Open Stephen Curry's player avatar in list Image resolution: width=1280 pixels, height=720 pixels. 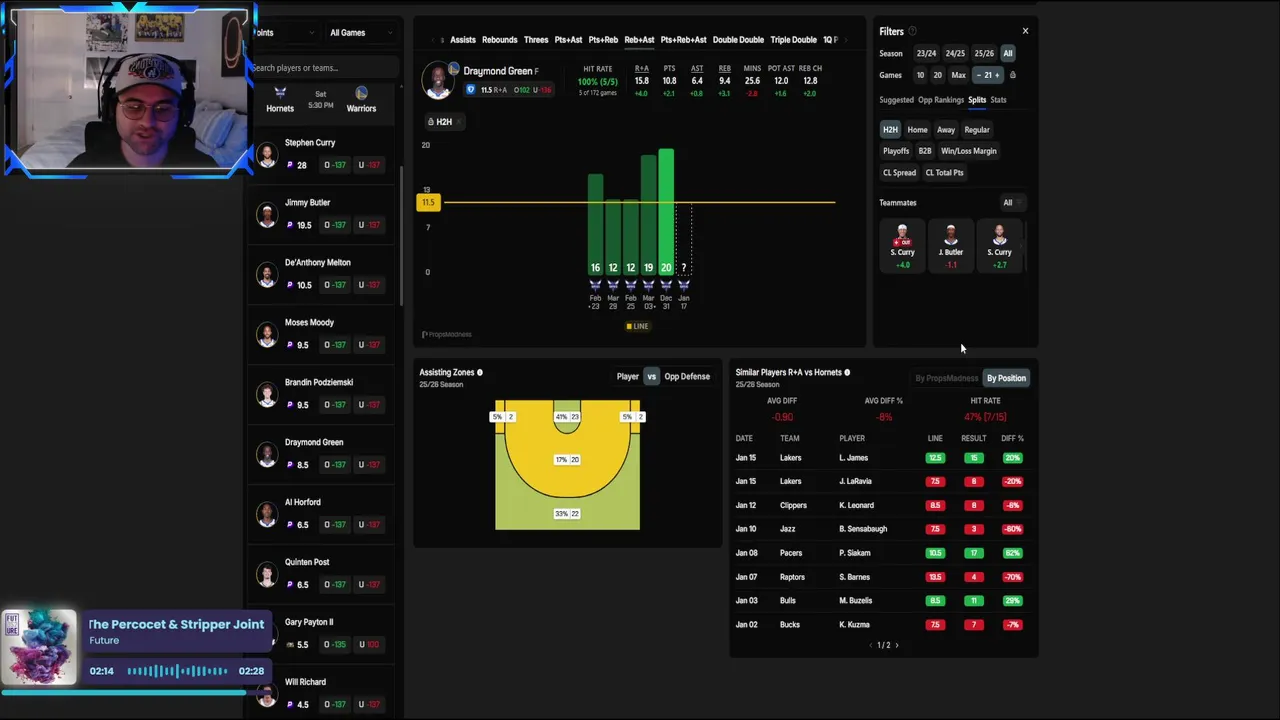coord(266,154)
